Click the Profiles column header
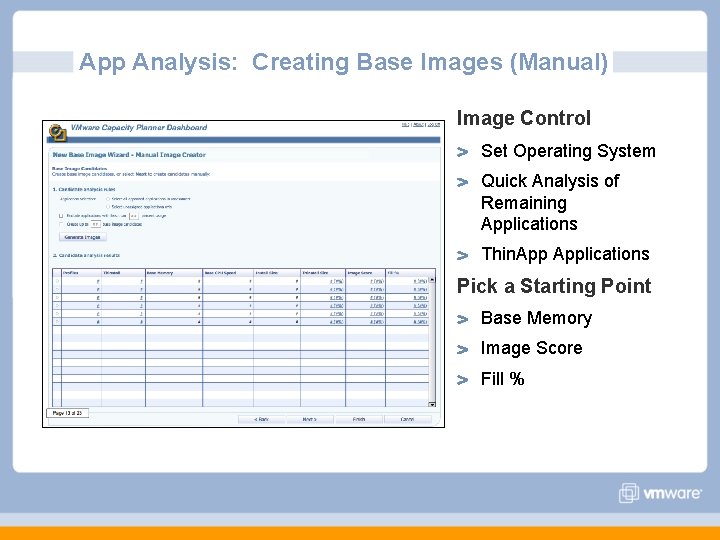Image resolution: width=720 pixels, height=540 pixels. [81, 273]
